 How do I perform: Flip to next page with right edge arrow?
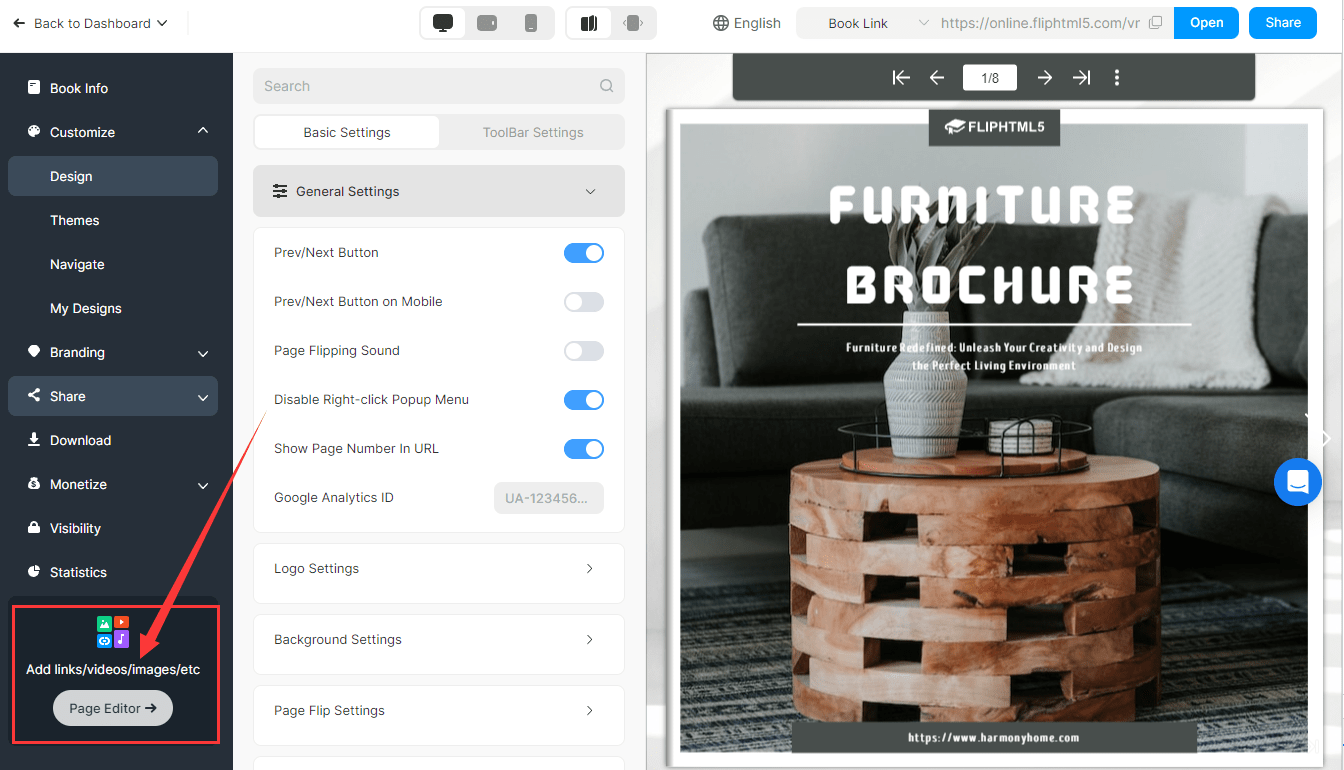tap(1326, 438)
